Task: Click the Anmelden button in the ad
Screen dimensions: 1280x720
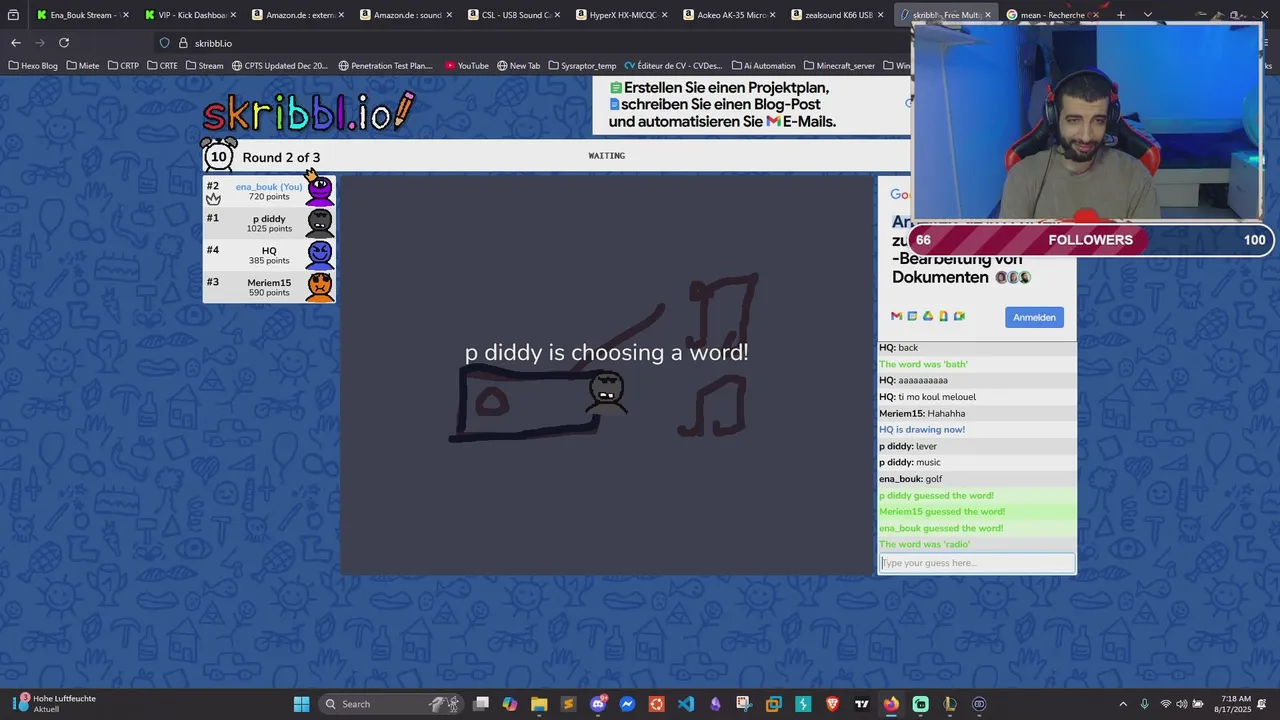Action: tap(1034, 317)
